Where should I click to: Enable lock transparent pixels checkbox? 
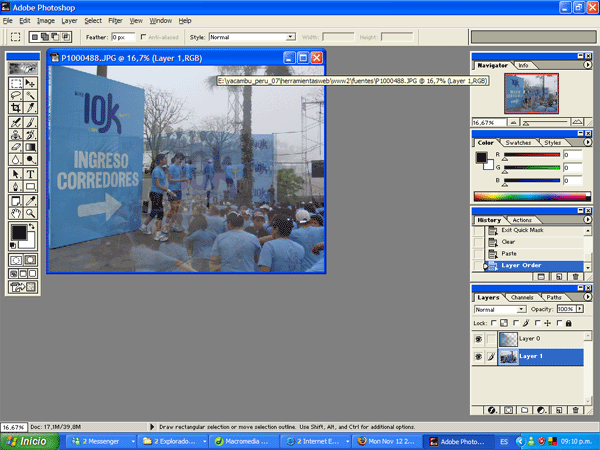point(494,323)
